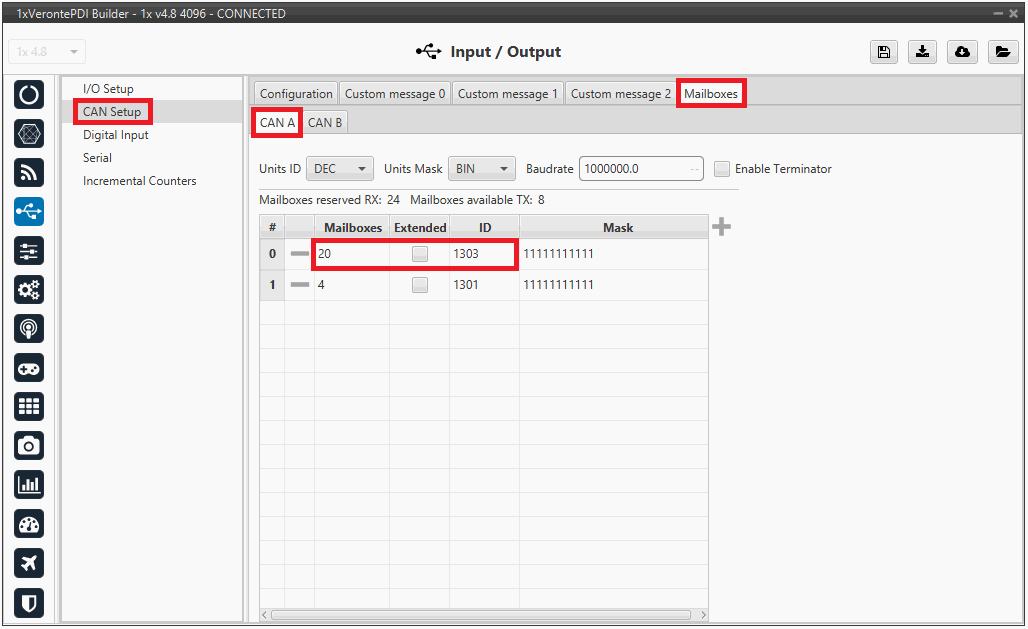This screenshot has width=1028, height=629.
Task: Click the cloud upload icon
Action: pyautogui.click(x=962, y=52)
